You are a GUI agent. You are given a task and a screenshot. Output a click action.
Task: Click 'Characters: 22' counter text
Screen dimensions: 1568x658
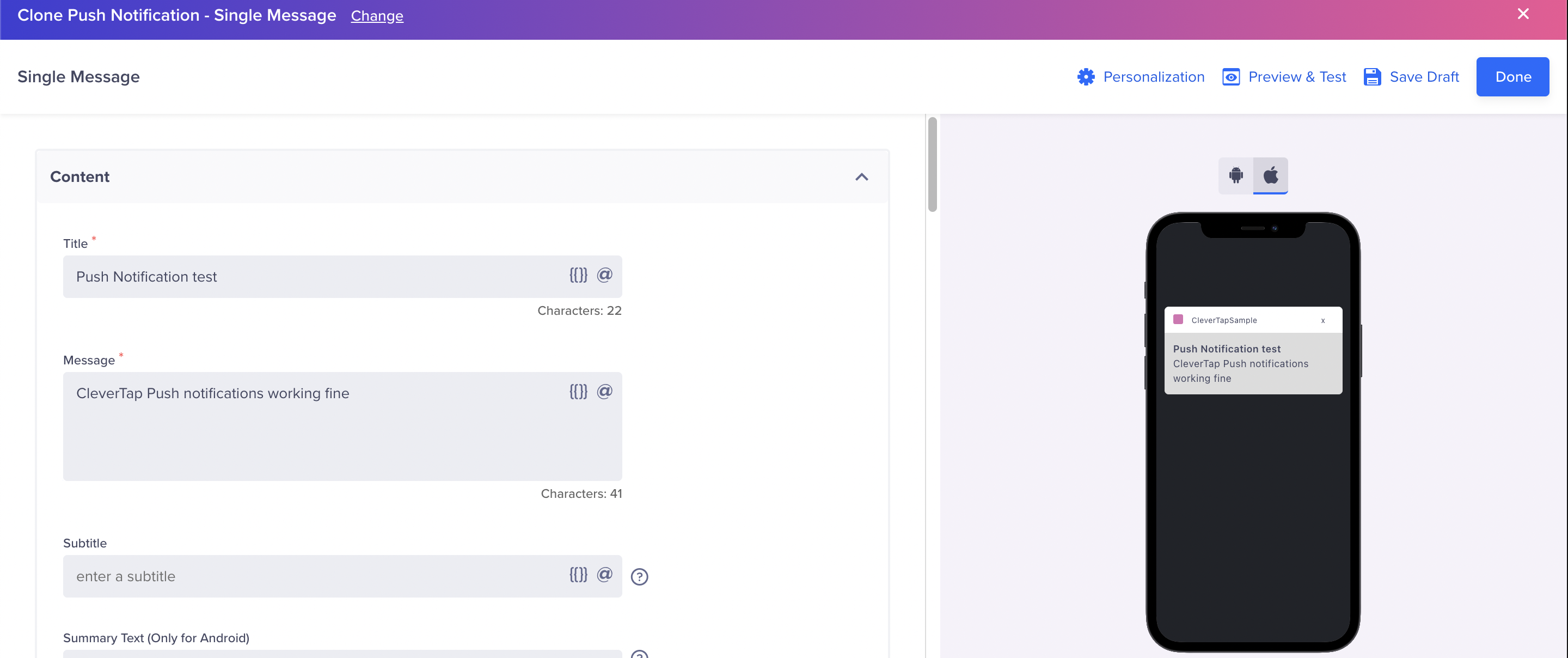pos(579,310)
